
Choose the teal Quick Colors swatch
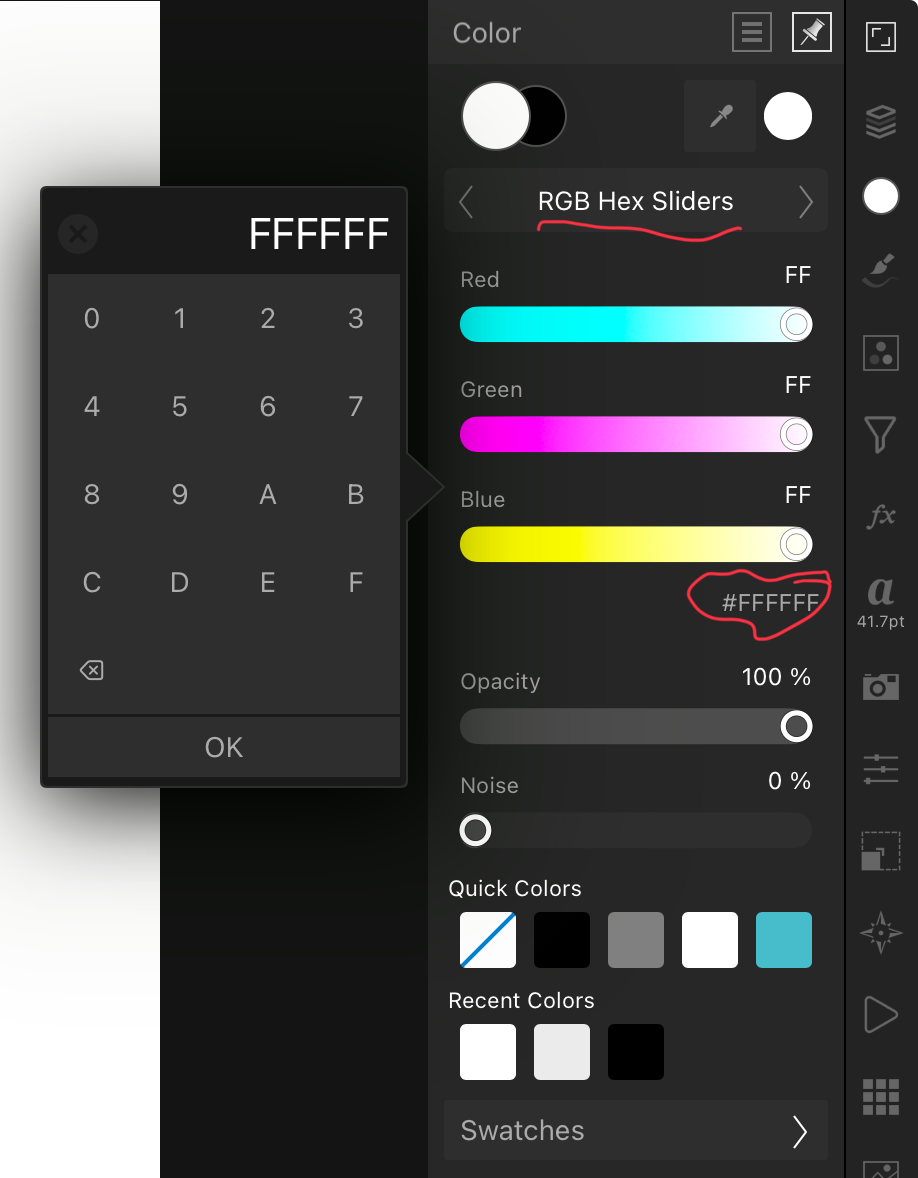point(784,940)
